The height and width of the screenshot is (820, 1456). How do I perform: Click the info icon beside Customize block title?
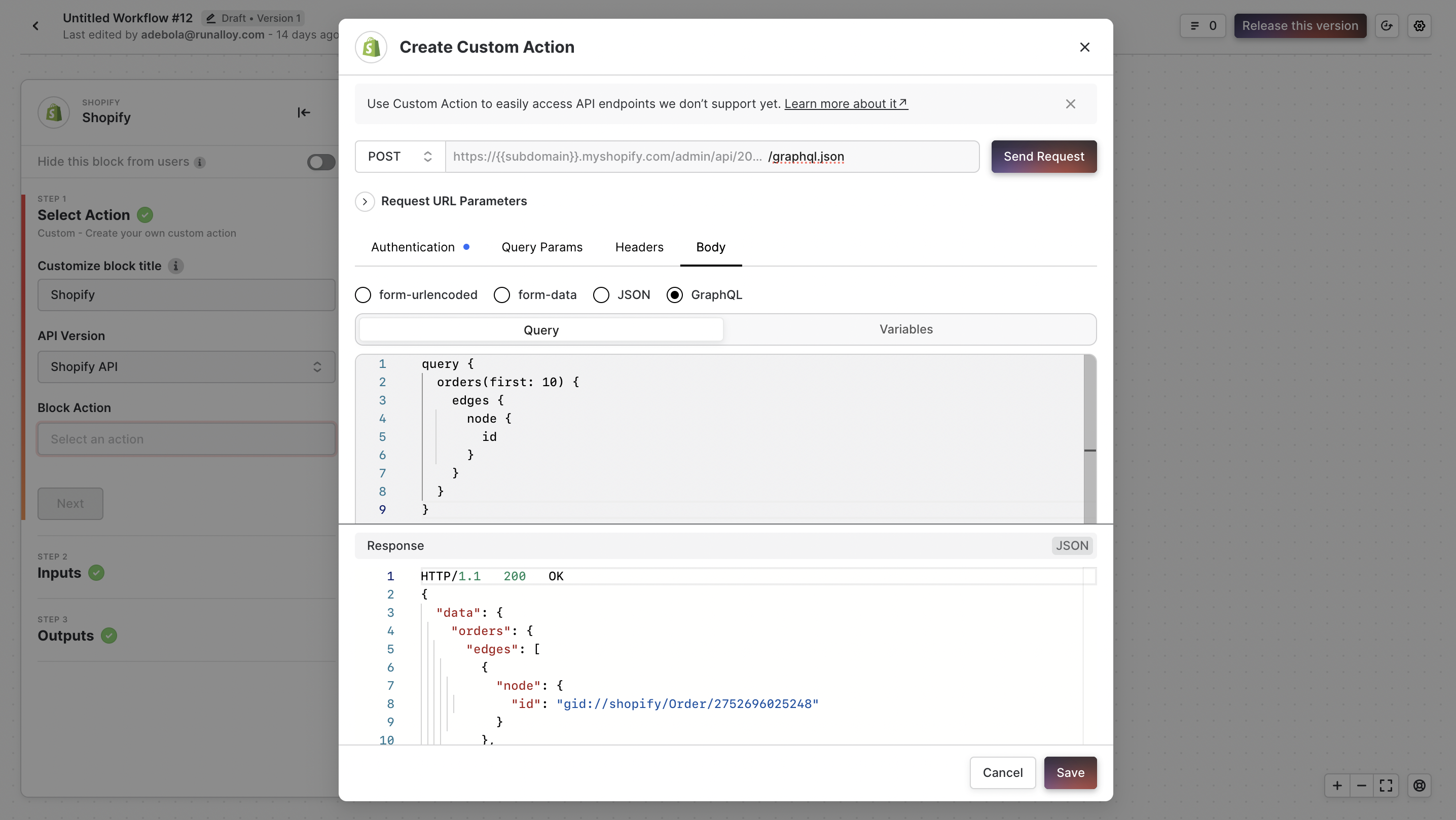(176, 266)
